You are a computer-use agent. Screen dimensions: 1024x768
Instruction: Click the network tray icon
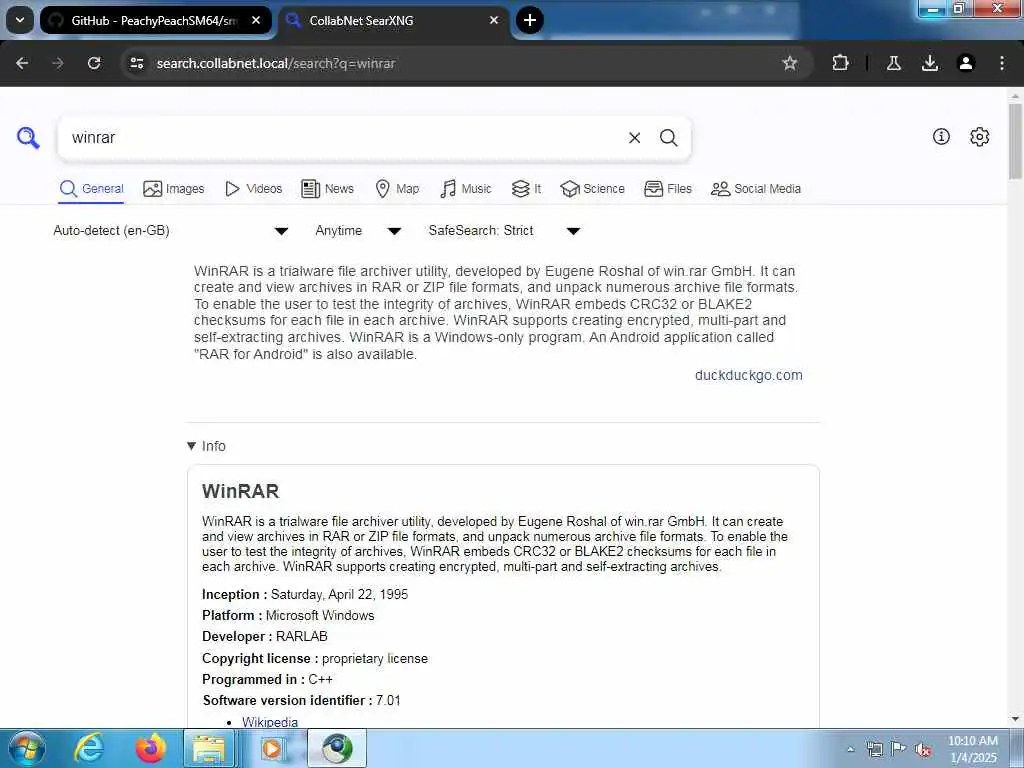click(874, 749)
